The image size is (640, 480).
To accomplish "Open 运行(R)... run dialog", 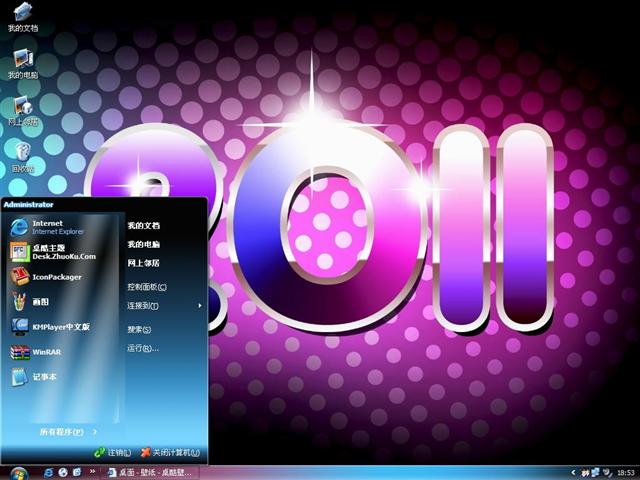I will [143, 348].
